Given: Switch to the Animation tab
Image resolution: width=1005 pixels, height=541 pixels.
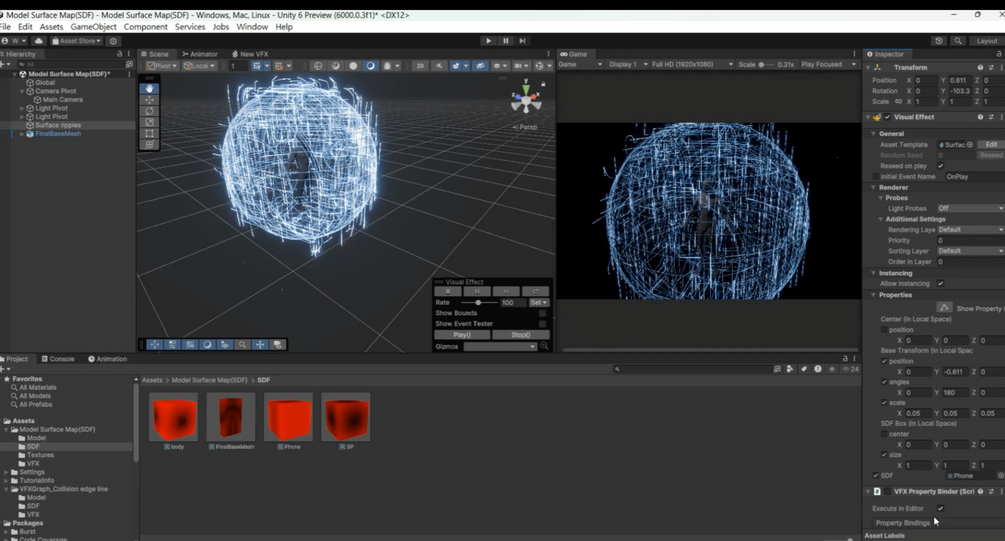Looking at the screenshot, I should coord(107,359).
